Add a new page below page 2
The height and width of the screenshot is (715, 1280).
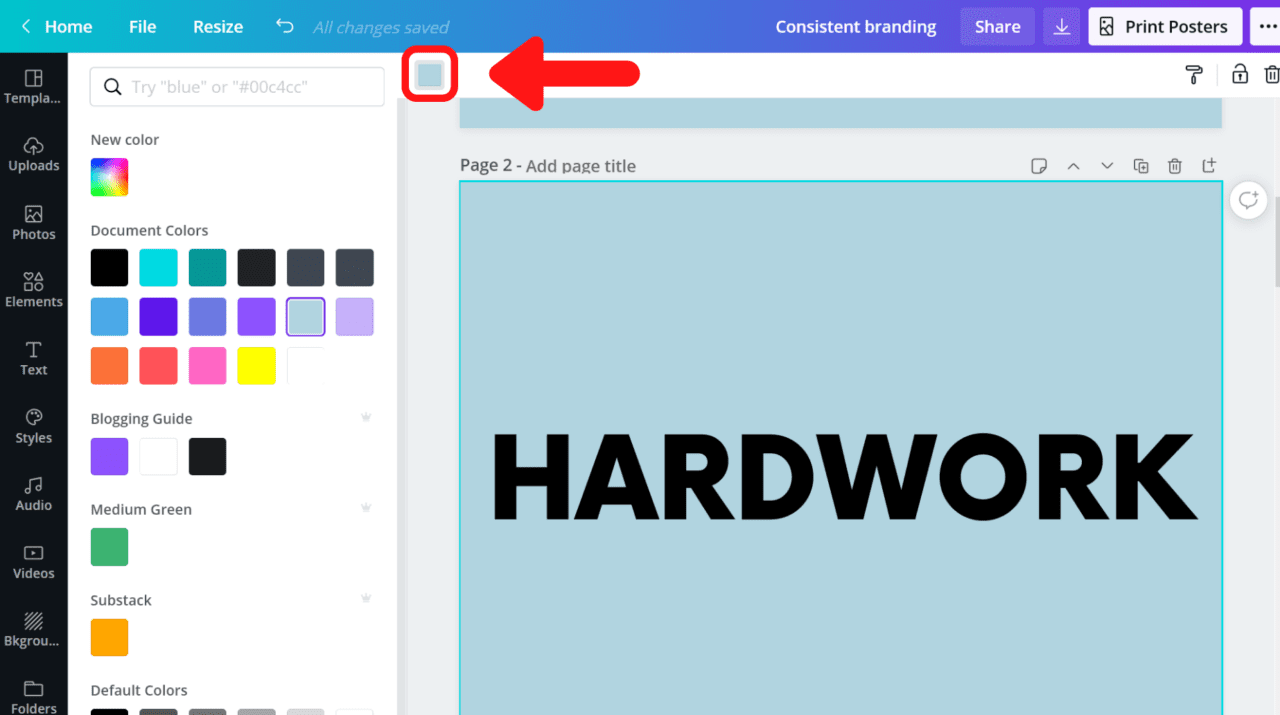pos(1209,165)
